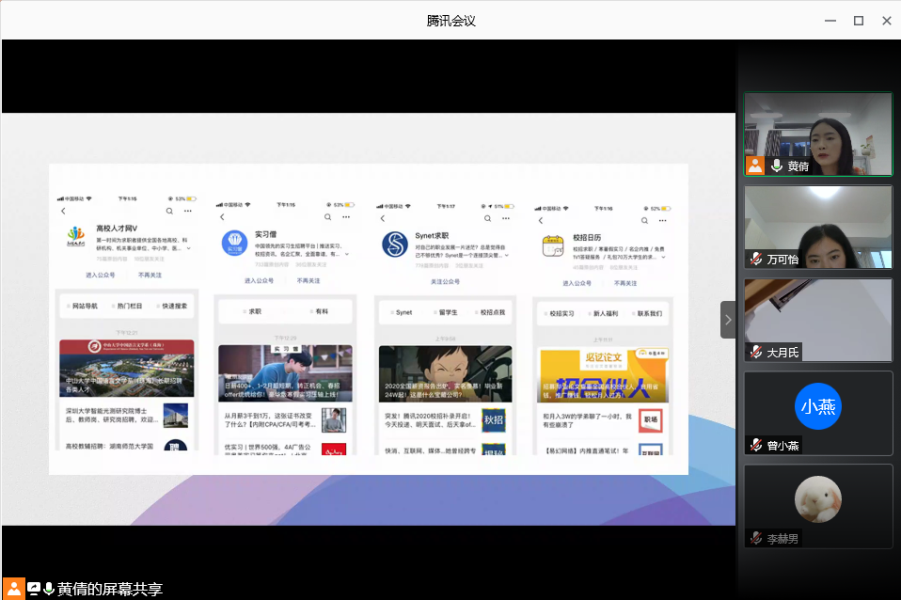Click 李赫男's rabbit avatar
Image resolution: width=901 pixels, height=600 pixels.
click(818, 499)
